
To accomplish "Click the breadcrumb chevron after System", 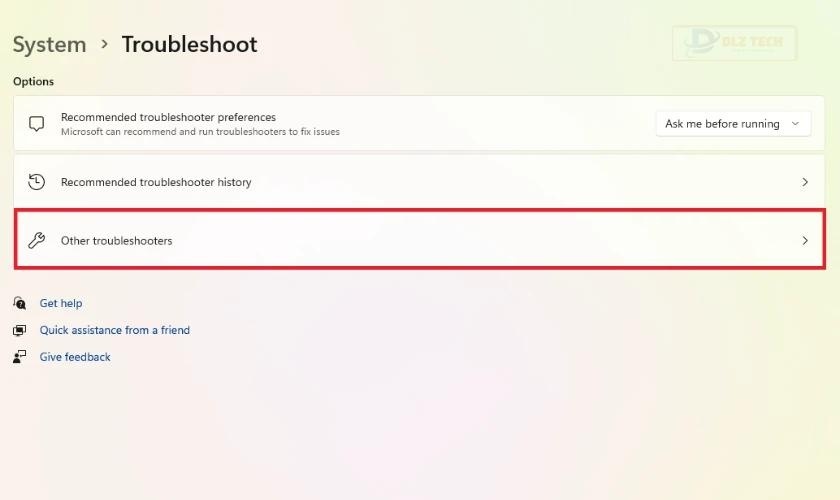I will (x=104, y=44).
